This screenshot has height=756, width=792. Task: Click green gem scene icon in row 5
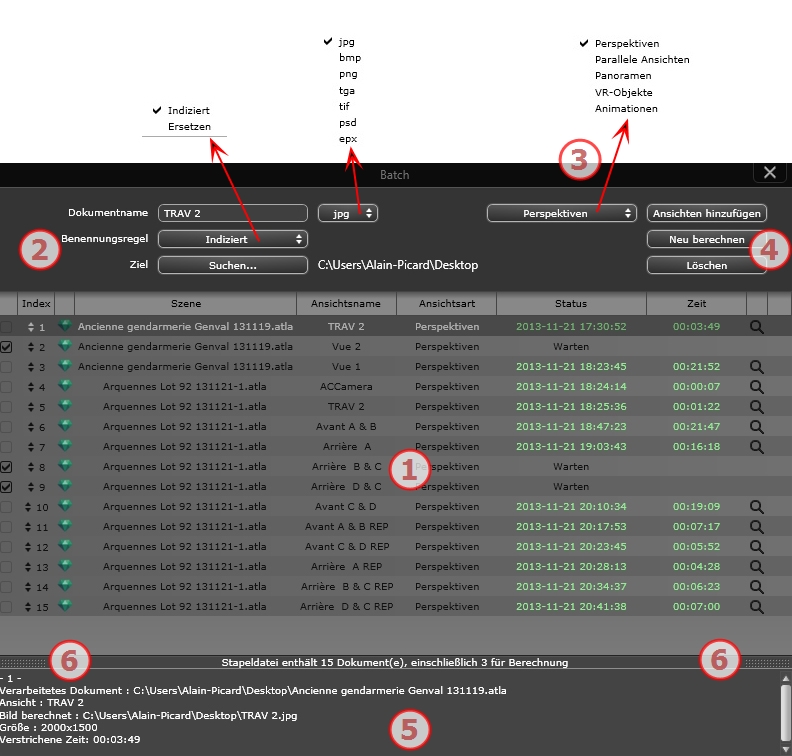click(66, 406)
